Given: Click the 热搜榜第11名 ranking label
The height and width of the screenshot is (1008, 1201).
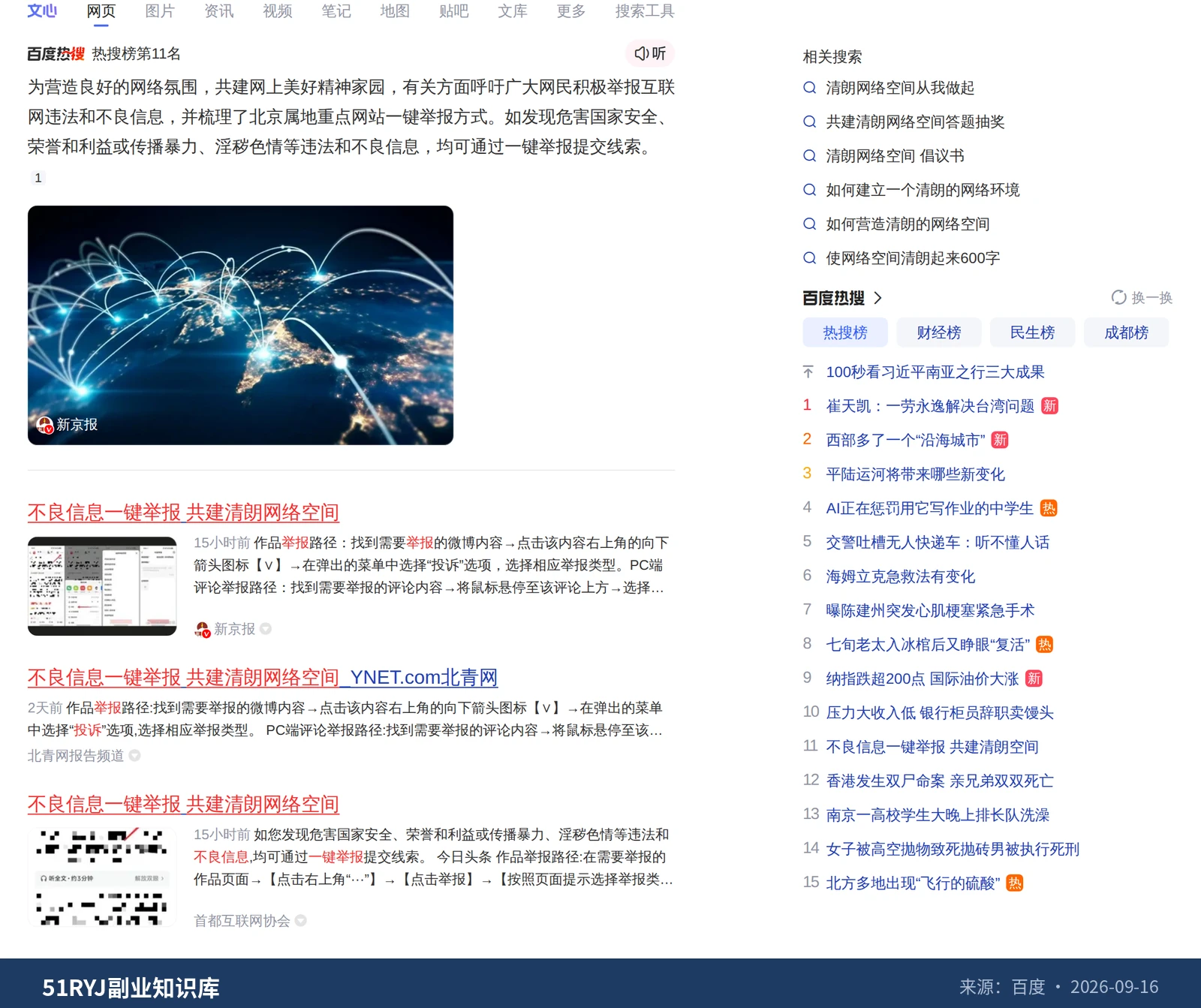Looking at the screenshot, I should pos(136,54).
